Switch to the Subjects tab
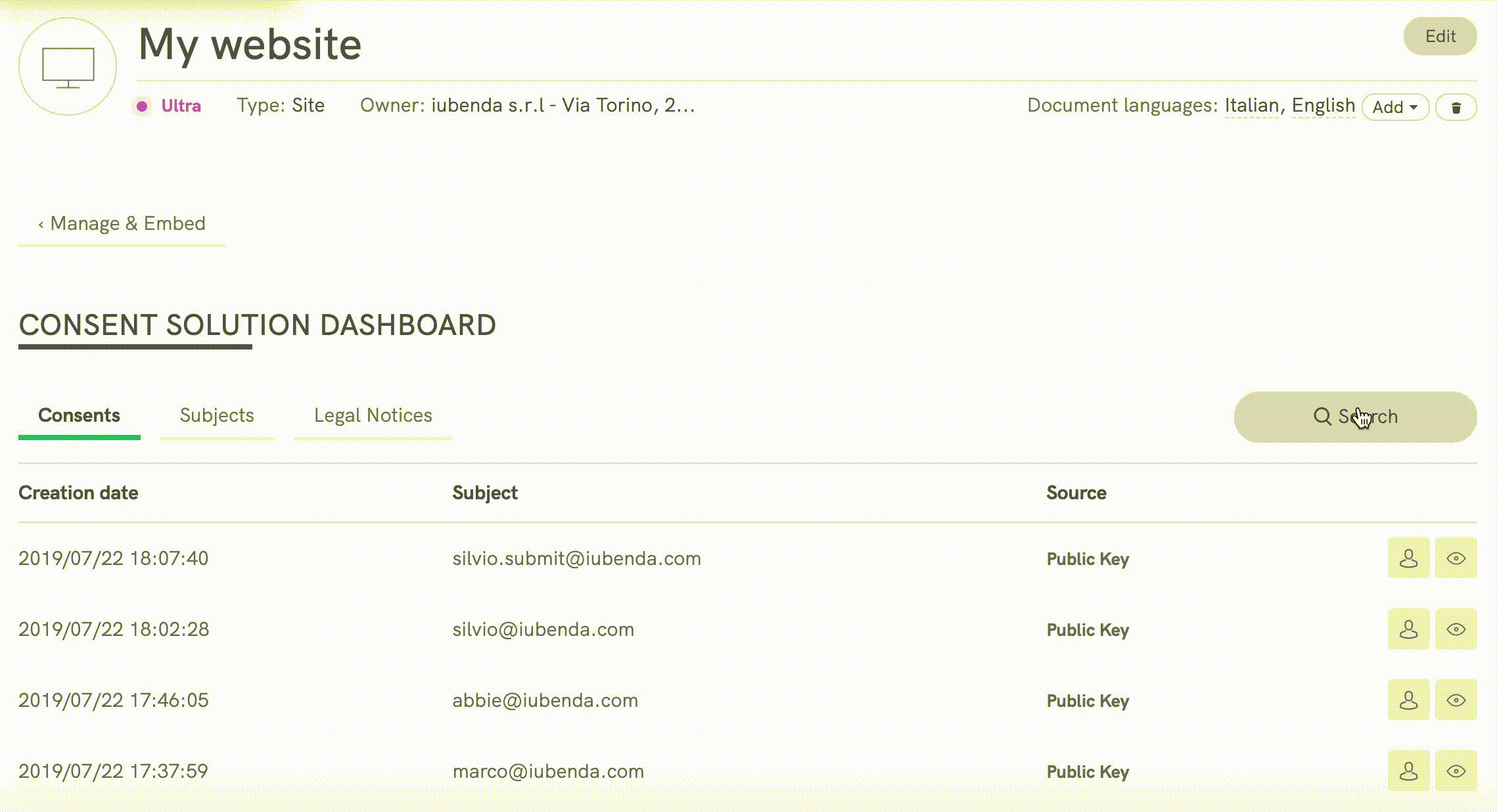 [x=218, y=415]
